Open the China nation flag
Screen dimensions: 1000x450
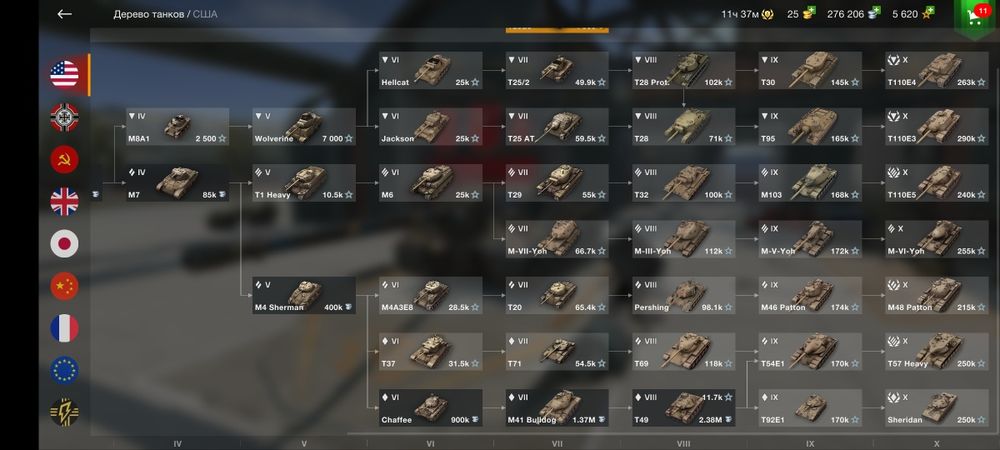click(x=64, y=286)
